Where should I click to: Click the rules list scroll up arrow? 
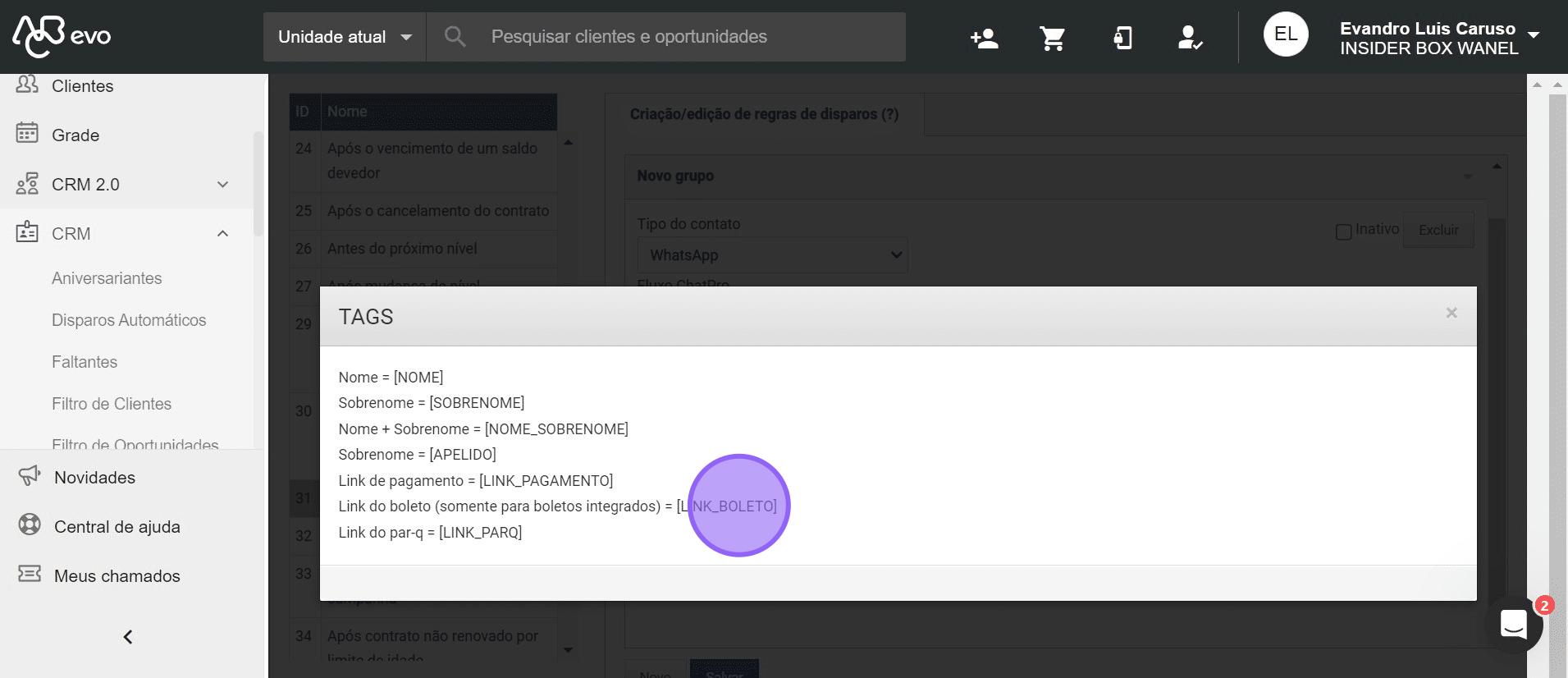[x=568, y=142]
